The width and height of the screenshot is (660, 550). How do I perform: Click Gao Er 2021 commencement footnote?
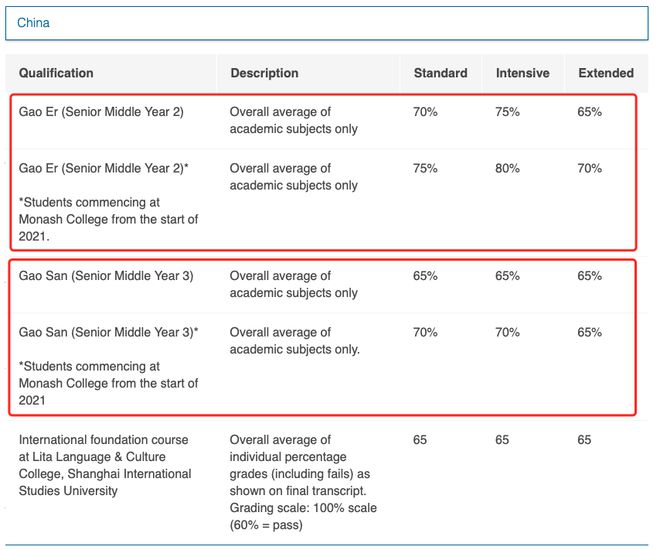109,219
